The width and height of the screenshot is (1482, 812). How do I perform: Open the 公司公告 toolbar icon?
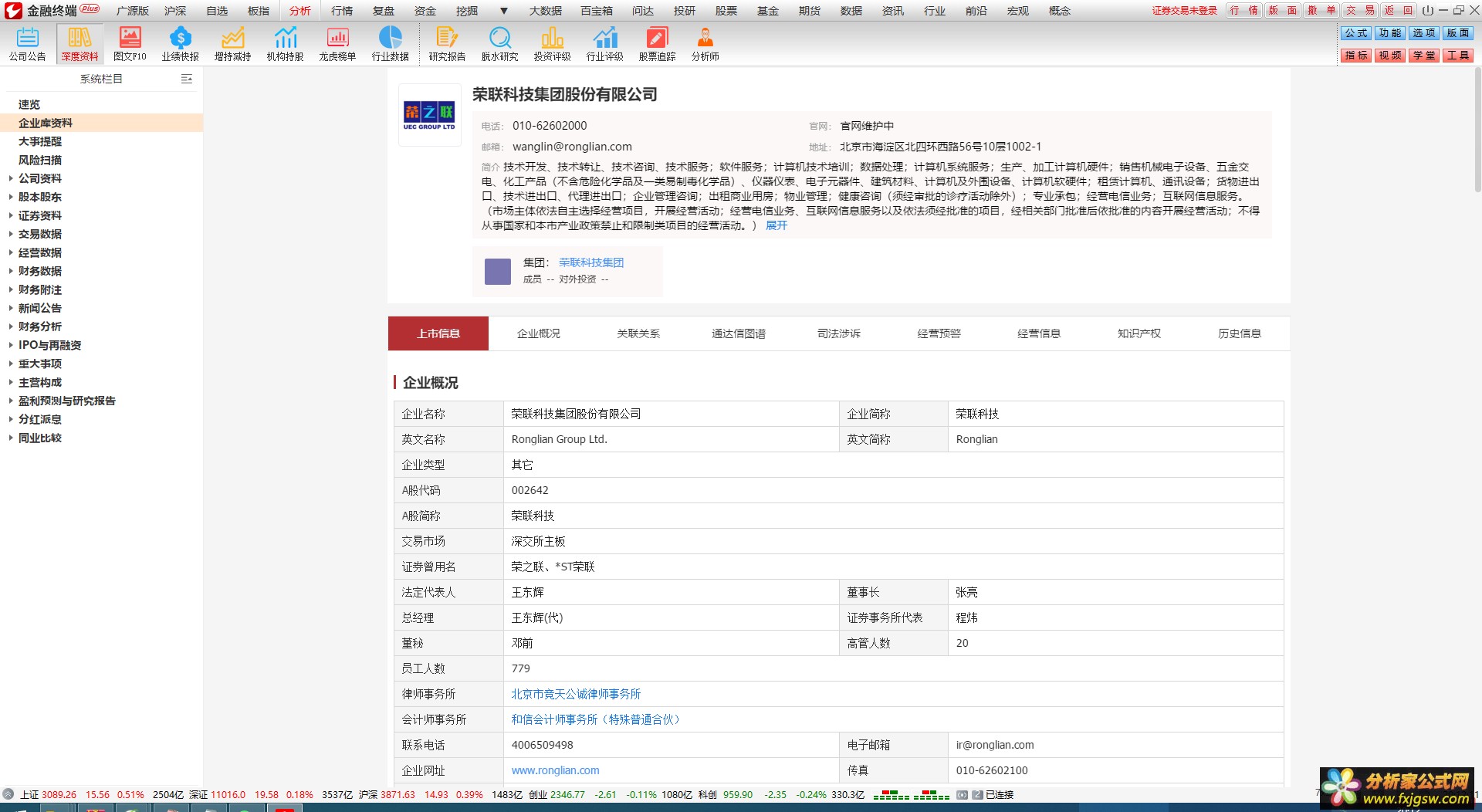[27, 44]
